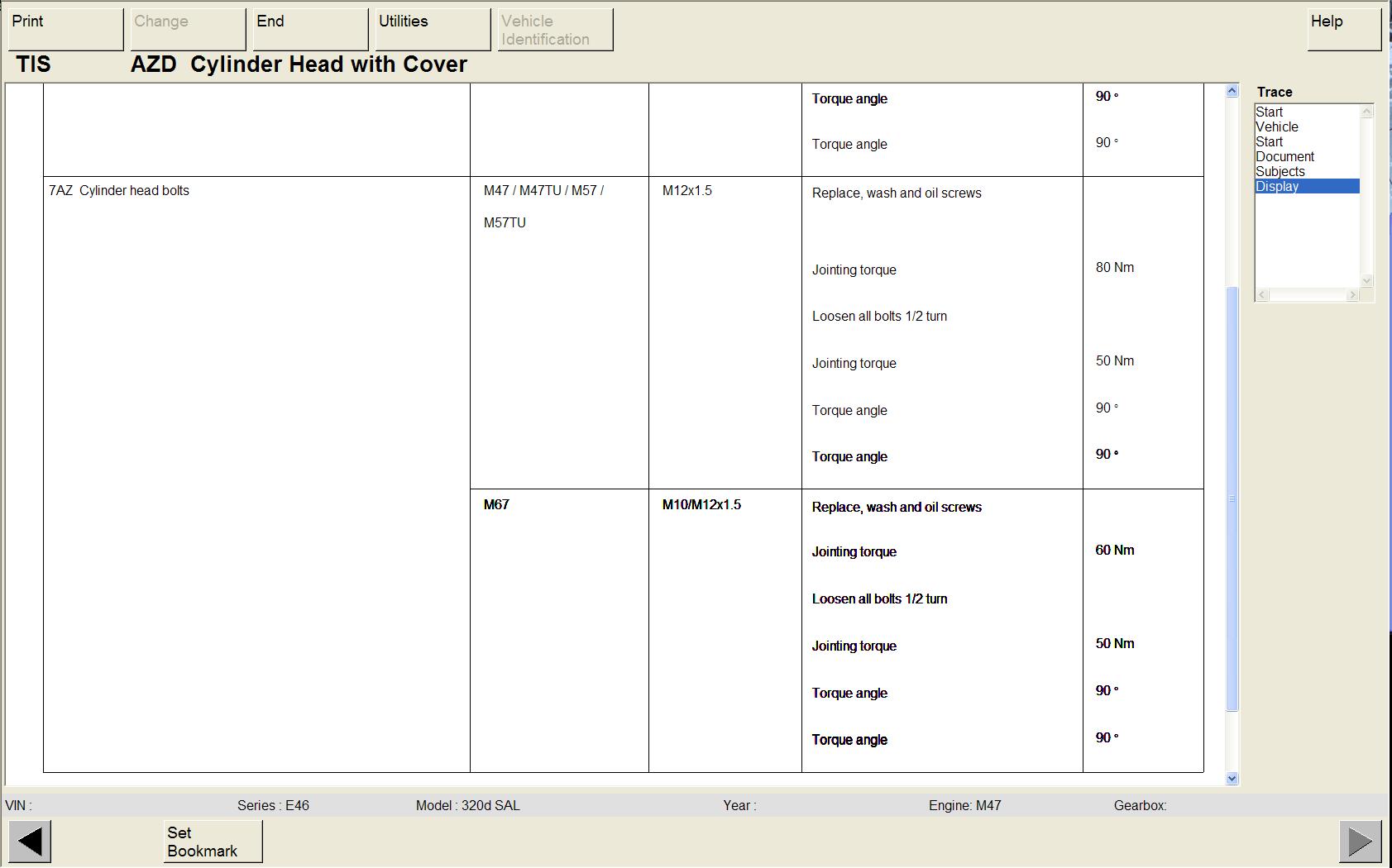This screenshot has height=868, width=1392.
Task: Click 'Year :' in status bar
Action: coord(739,805)
